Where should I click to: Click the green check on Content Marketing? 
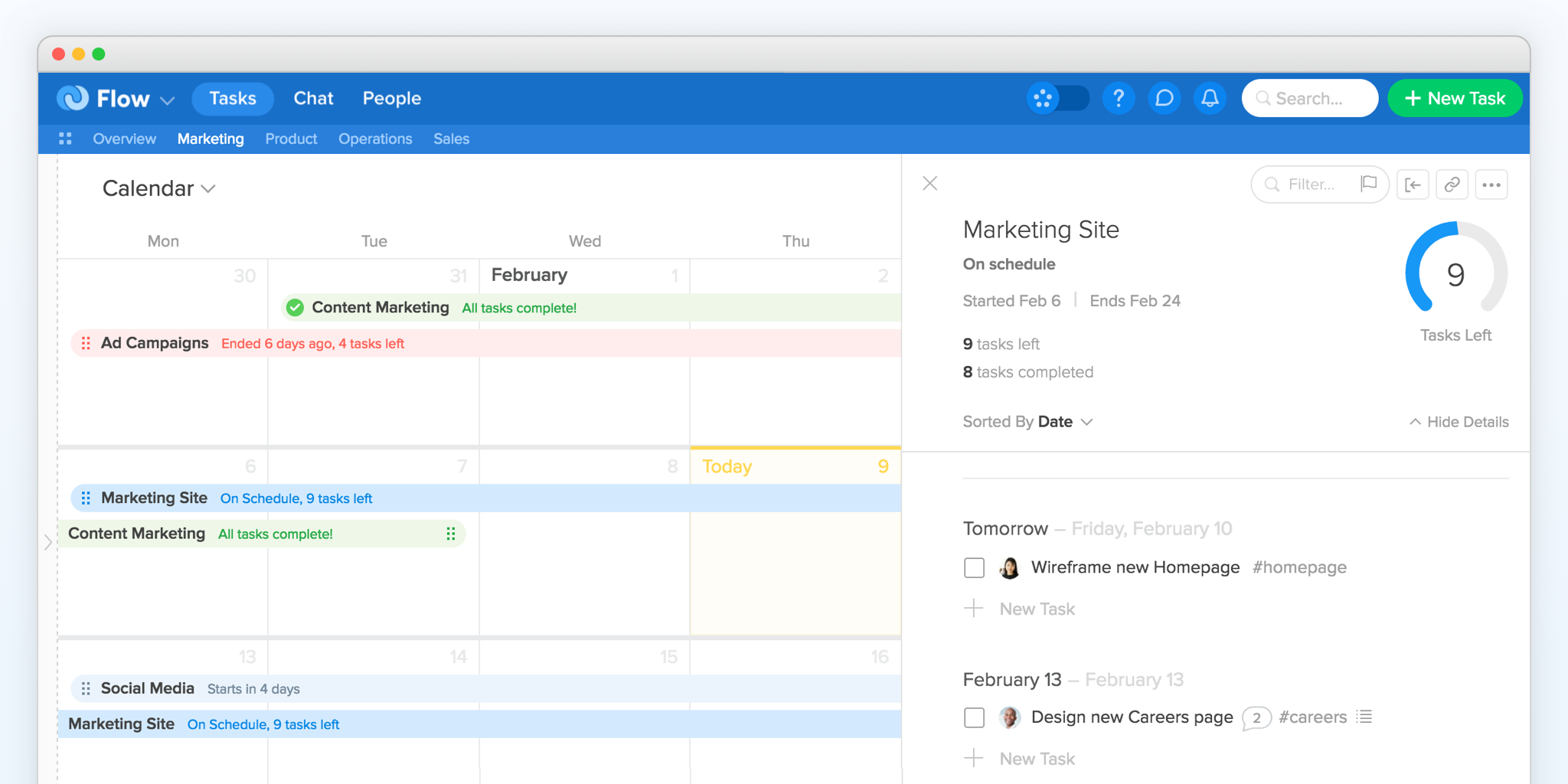295,308
